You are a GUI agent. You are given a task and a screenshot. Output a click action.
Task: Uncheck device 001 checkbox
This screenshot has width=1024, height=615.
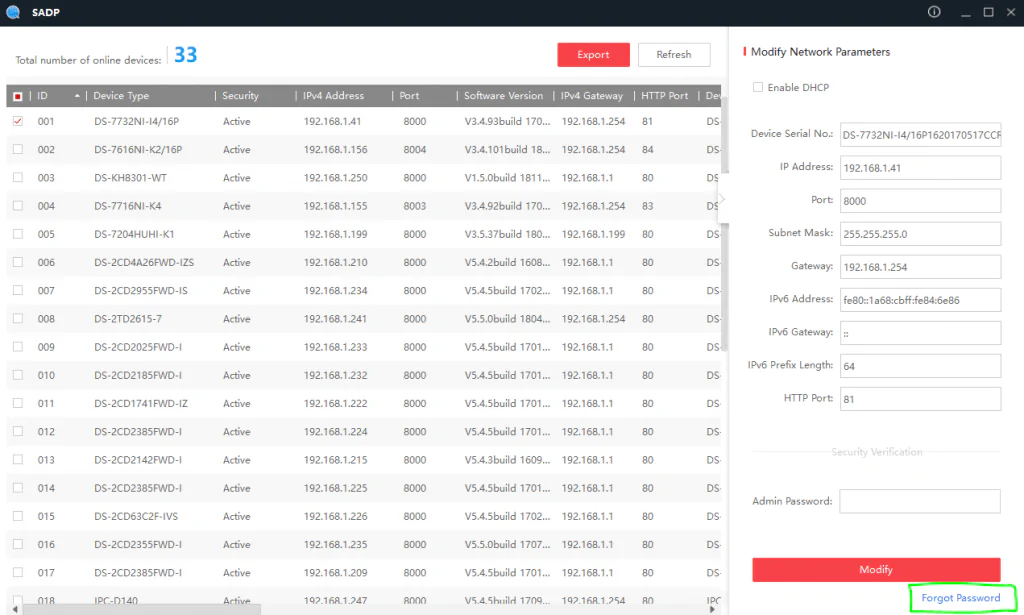click(x=18, y=121)
